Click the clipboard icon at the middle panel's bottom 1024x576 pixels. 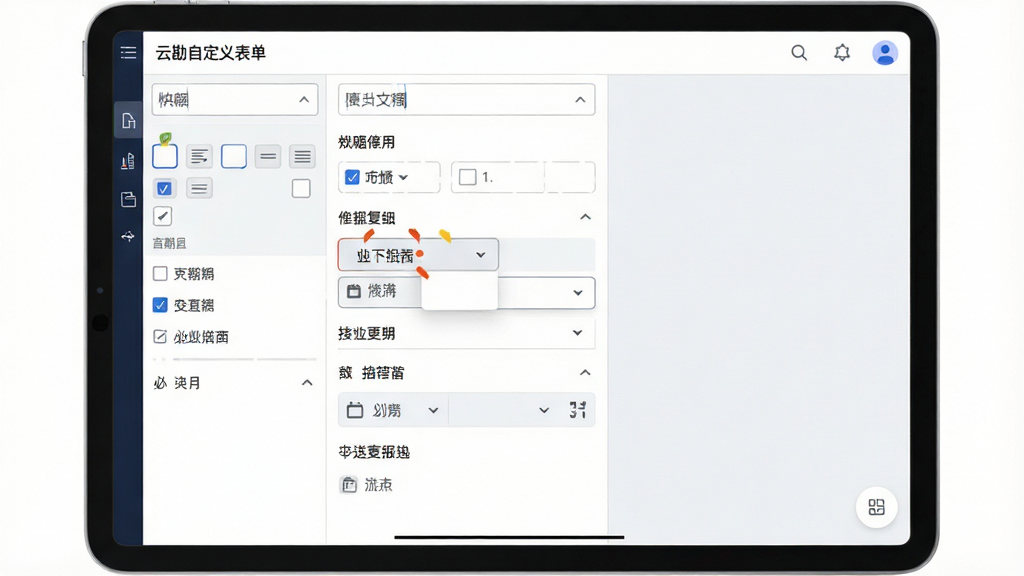tap(349, 485)
